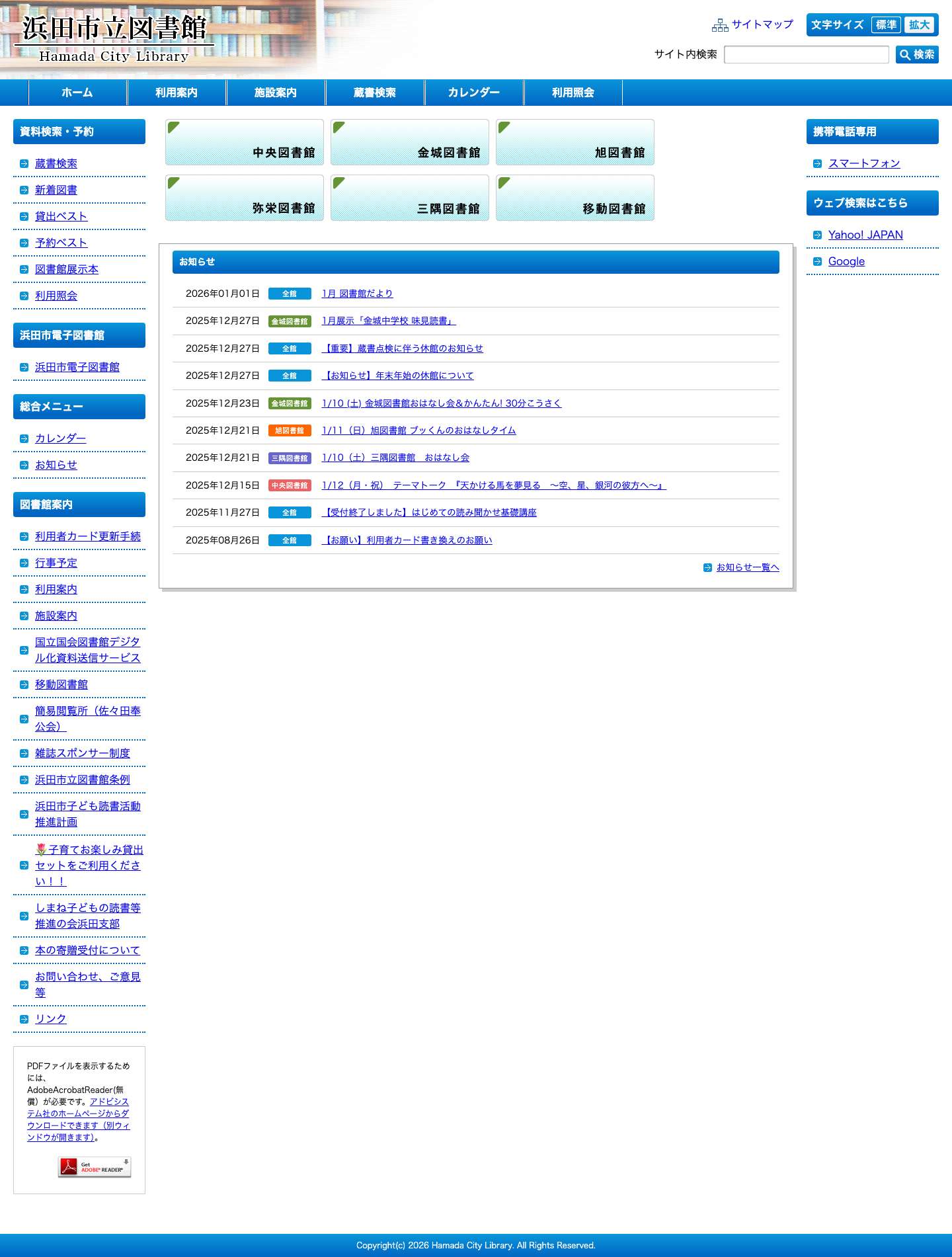The image size is (952, 1257).
Task: Open 浜田市立図書館条例 link
Action: [83, 780]
